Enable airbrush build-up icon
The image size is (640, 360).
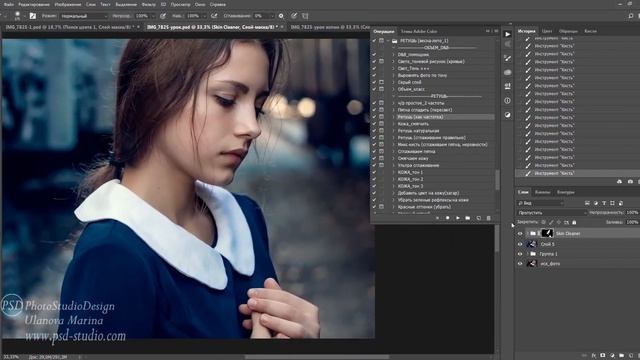[x=214, y=16]
